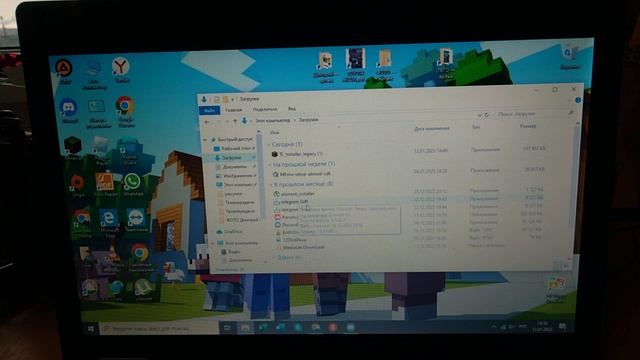The width and height of the screenshot is (640, 360).
Task: Select OneDrive in the navigation pane
Action: tap(230, 232)
